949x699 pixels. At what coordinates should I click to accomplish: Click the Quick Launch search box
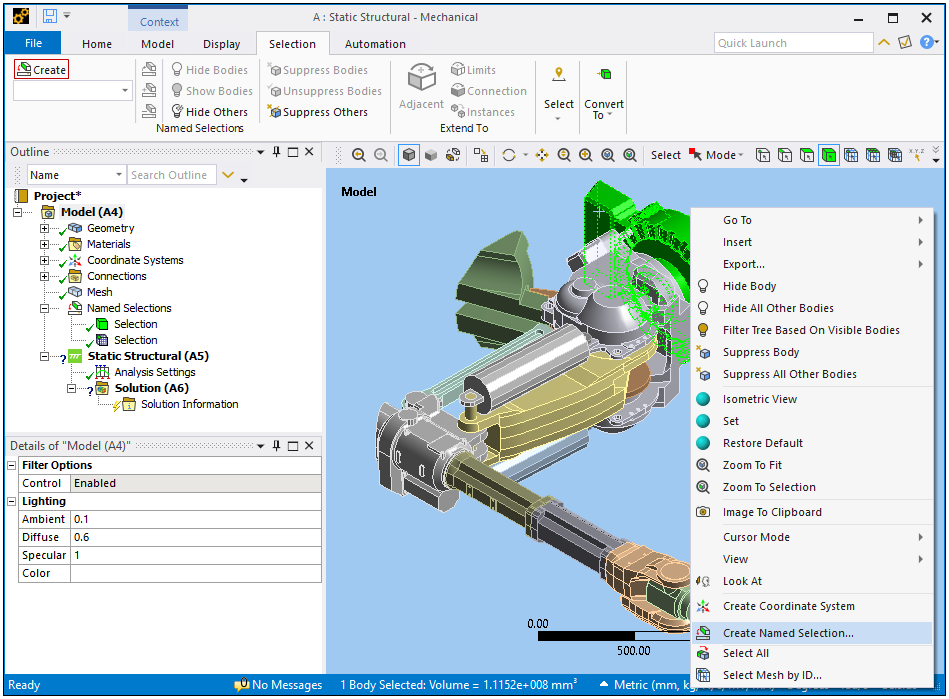pyautogui.click(x=794, y=43)
